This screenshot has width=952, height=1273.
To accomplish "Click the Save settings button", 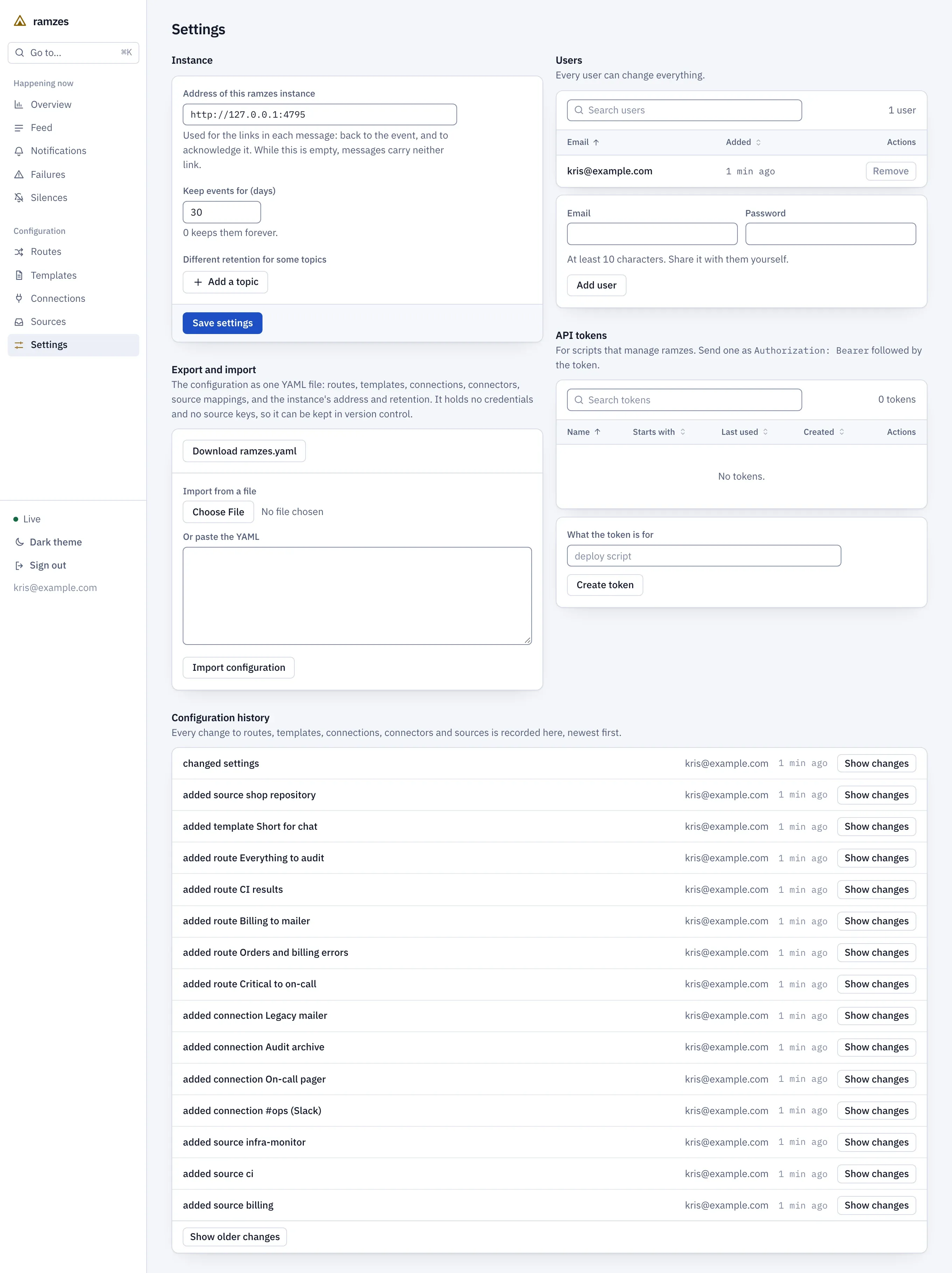I will click(223, 323).
